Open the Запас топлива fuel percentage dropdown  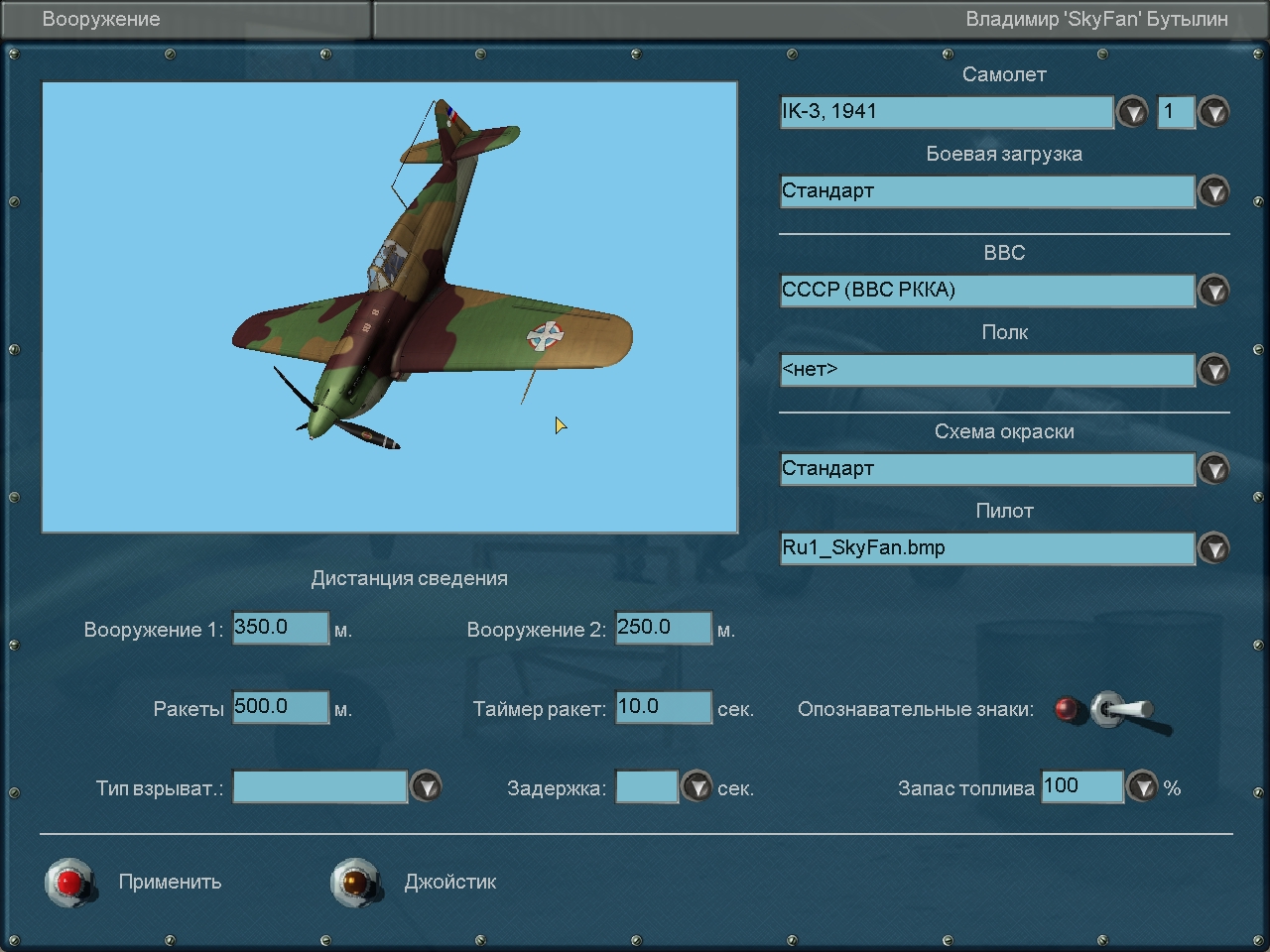point(1142,787)
